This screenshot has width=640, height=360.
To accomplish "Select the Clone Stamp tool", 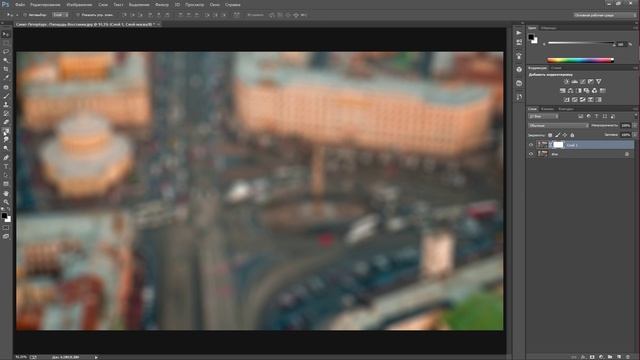I will pos(6,105).
